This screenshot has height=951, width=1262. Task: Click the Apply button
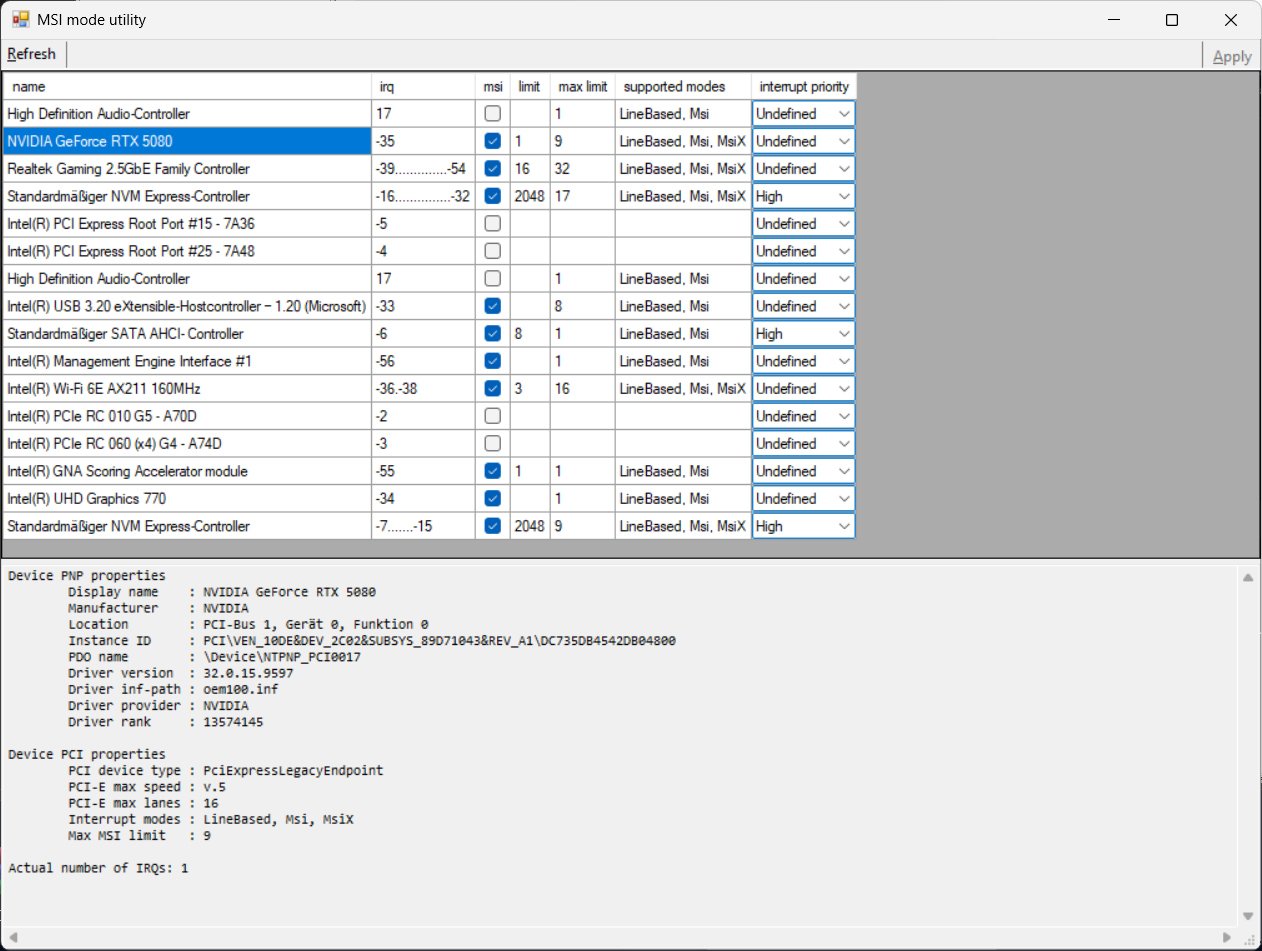(1232, 56)
